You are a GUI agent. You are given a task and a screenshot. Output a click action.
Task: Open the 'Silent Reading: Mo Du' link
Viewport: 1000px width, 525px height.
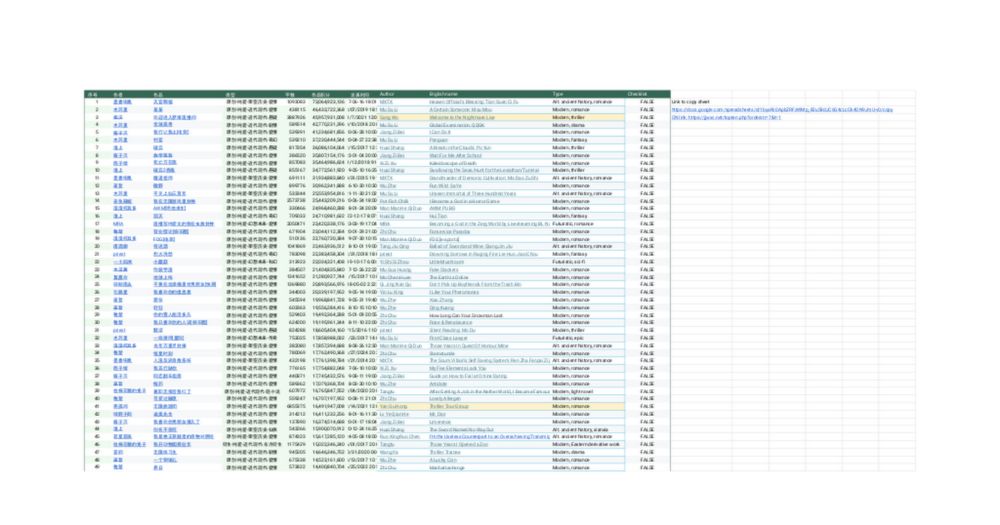(452, 330)
